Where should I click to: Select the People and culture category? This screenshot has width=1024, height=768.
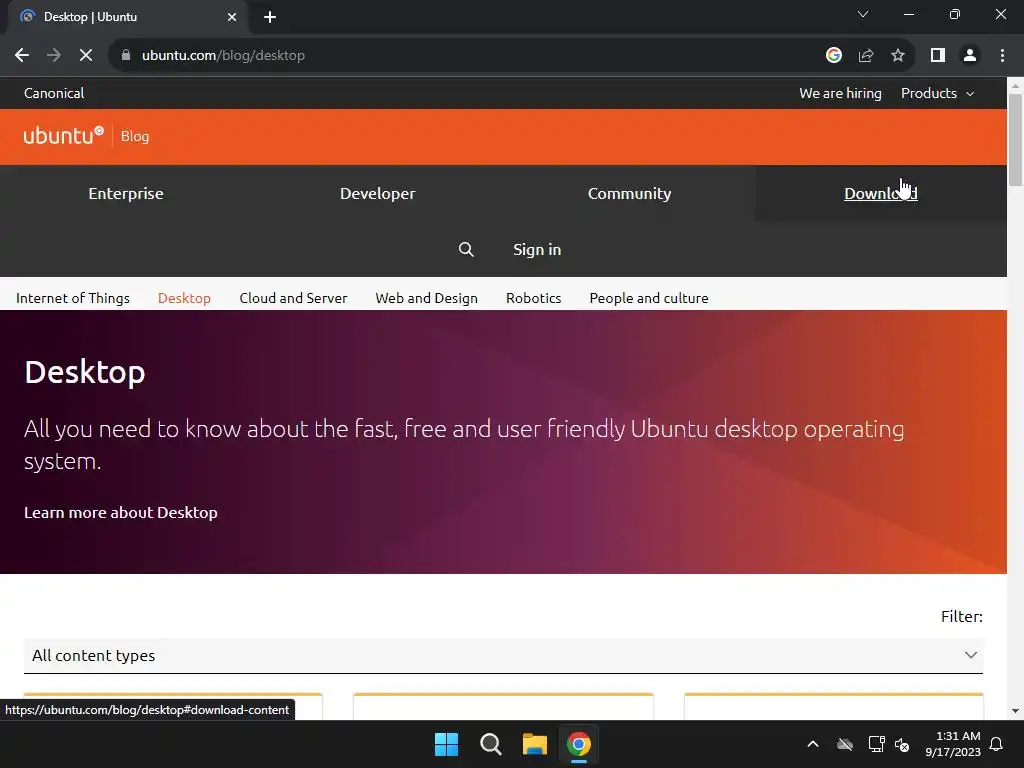[649, 298]
